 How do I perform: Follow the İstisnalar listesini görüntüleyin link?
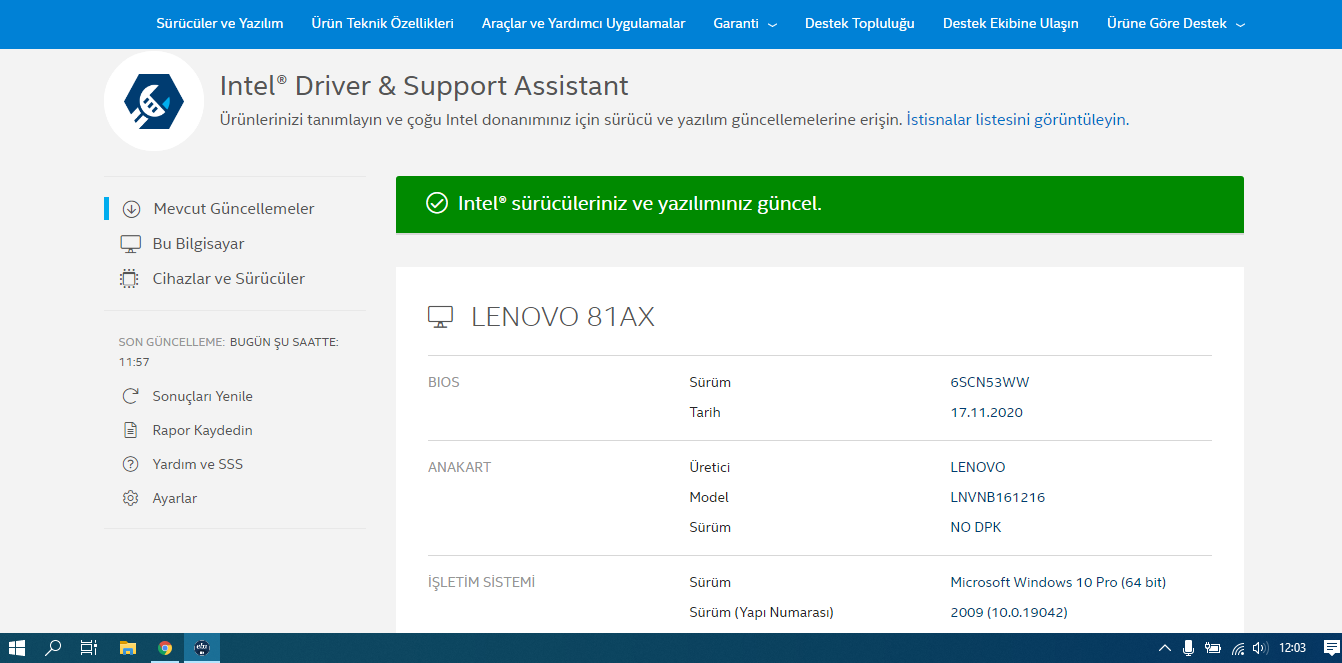(x=1016, y=120)
